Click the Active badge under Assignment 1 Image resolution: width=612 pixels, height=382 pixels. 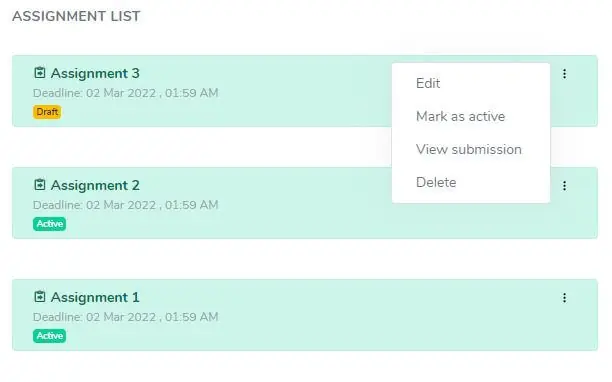(x=50, y=336)
